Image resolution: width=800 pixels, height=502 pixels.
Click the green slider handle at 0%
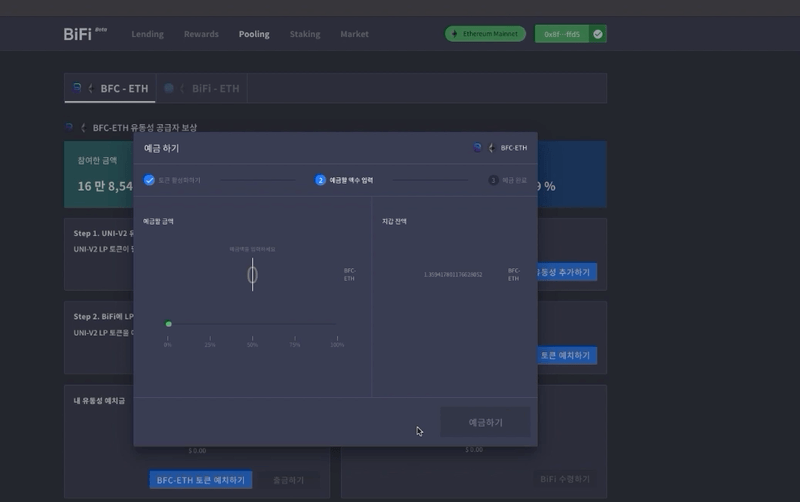pyautogui.click(x=168, y=324)
